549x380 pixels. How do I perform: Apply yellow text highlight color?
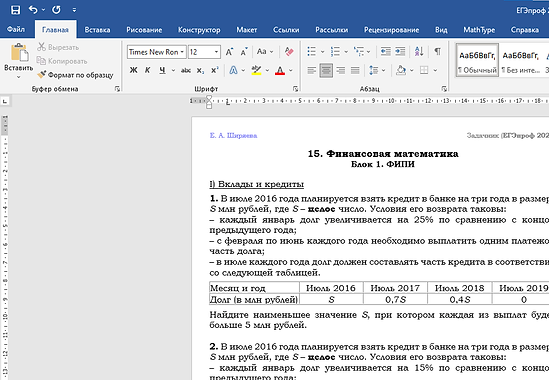[256, 70]
